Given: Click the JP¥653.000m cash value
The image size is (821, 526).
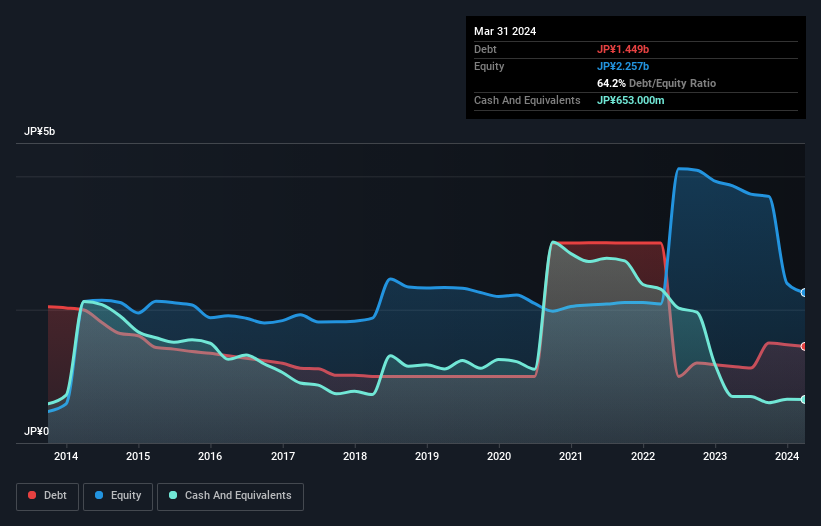Looking at the screenshot, I should coord(631,100).
